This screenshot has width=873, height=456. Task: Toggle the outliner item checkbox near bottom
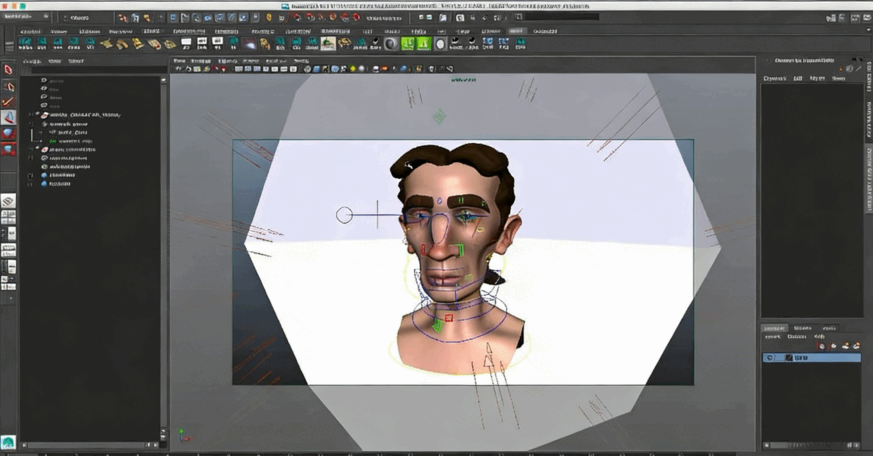[x=31, y=175]
